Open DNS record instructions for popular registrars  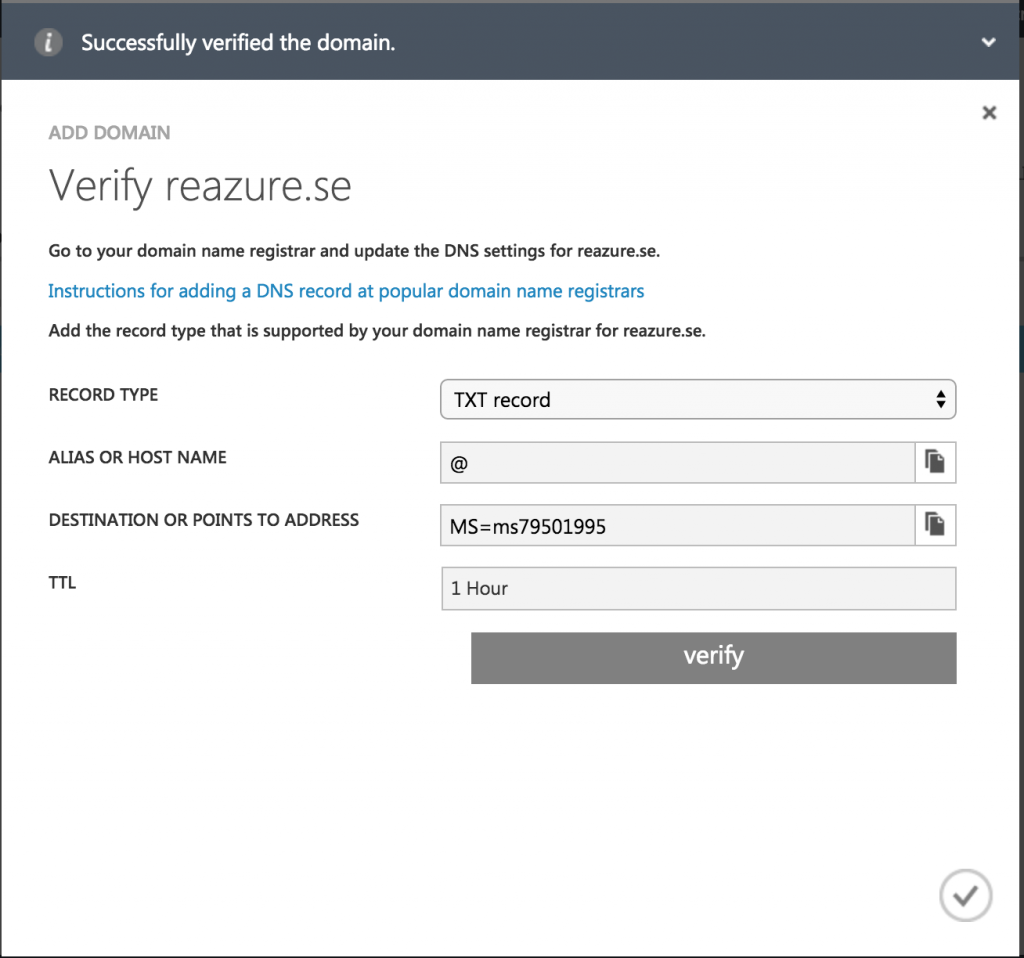345,291
